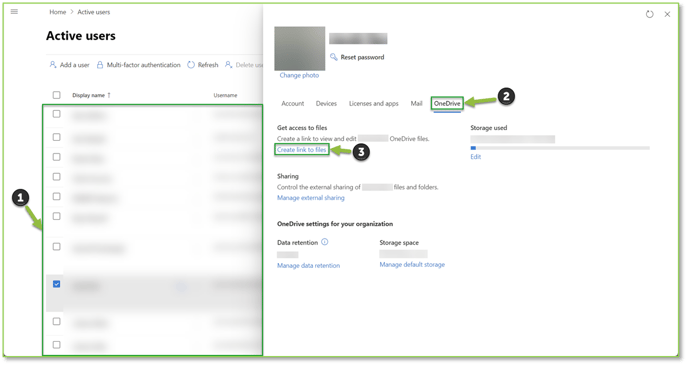Click the Data retention info icon

(325, 242)
